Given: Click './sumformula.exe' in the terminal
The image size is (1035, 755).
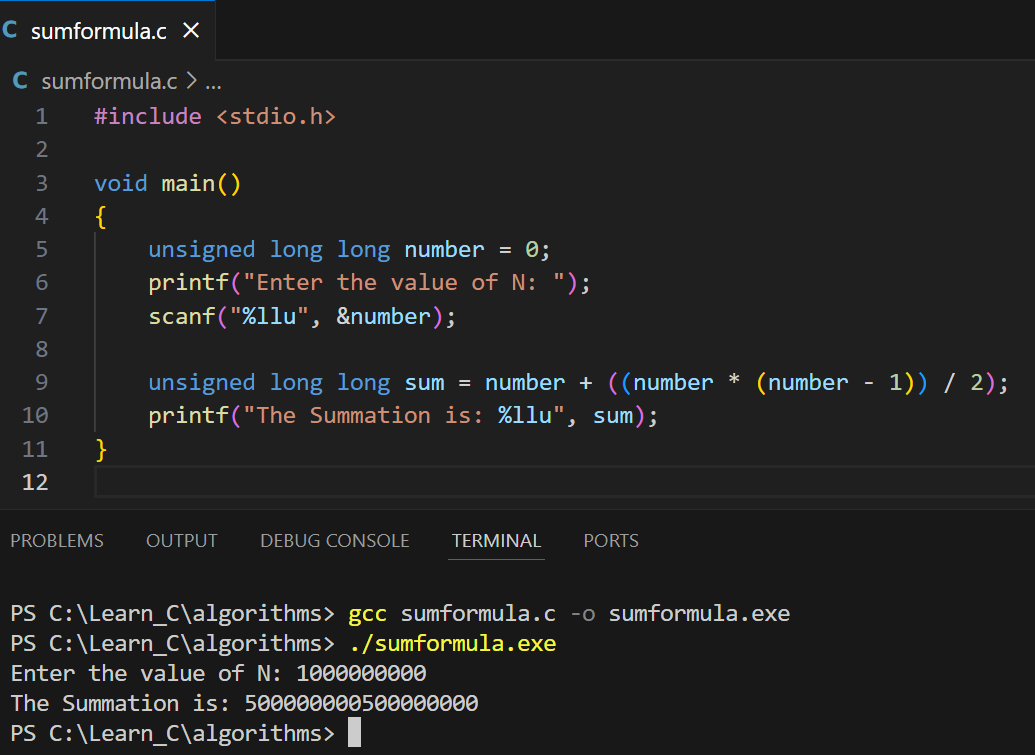Looking at the screenshot, I should point(453,643).
